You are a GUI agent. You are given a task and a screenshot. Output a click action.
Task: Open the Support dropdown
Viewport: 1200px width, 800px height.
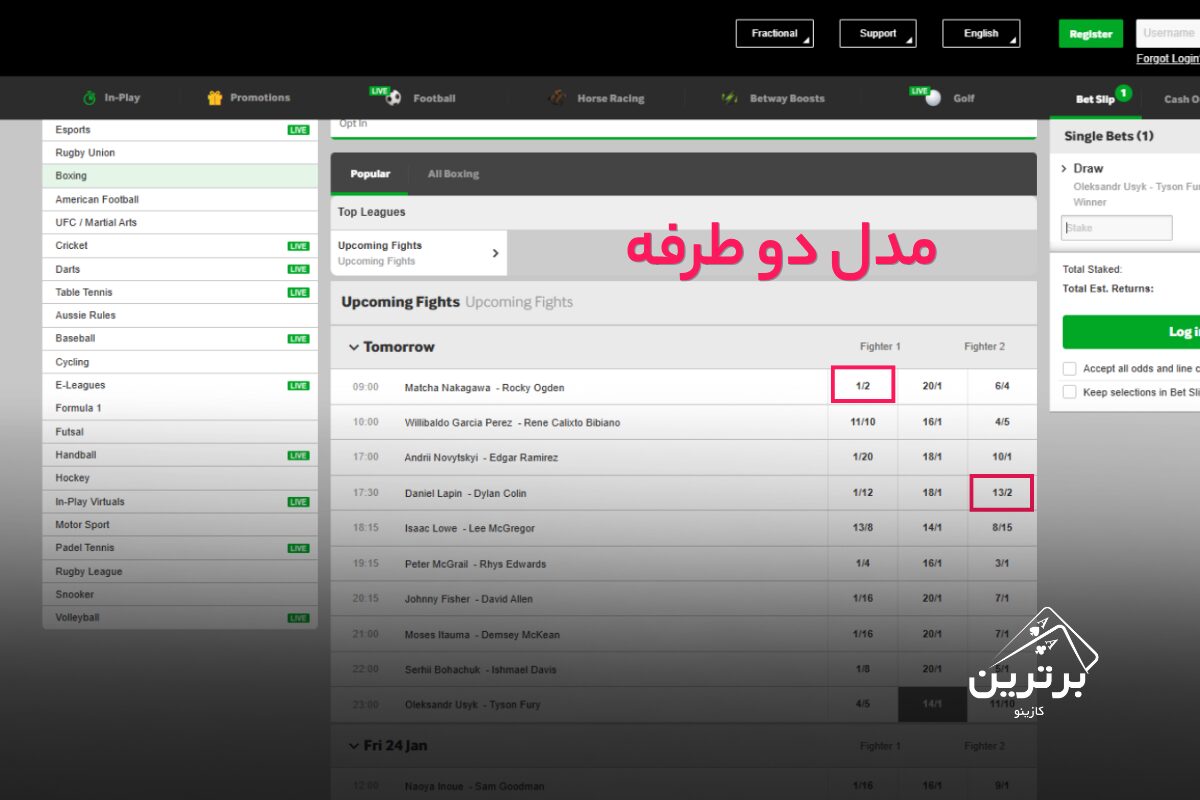pyautogui.click(x=878, y=33)
